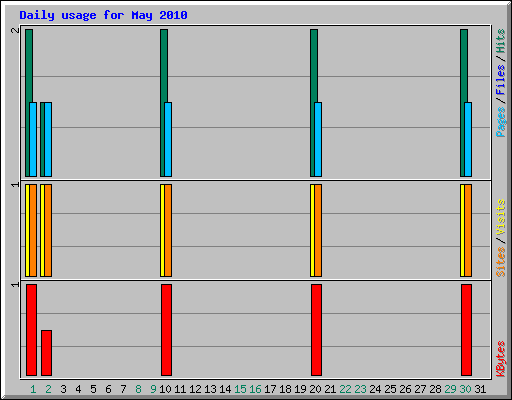The image size is (512, 400).
Task: Click day 3 on the x-axis
Action: pyautogui.click(x=63, y=389)
